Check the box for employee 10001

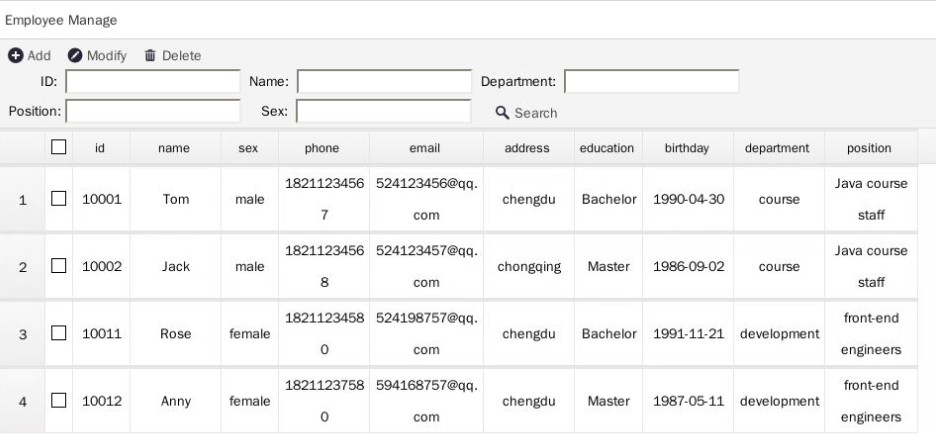coord(58,199)
